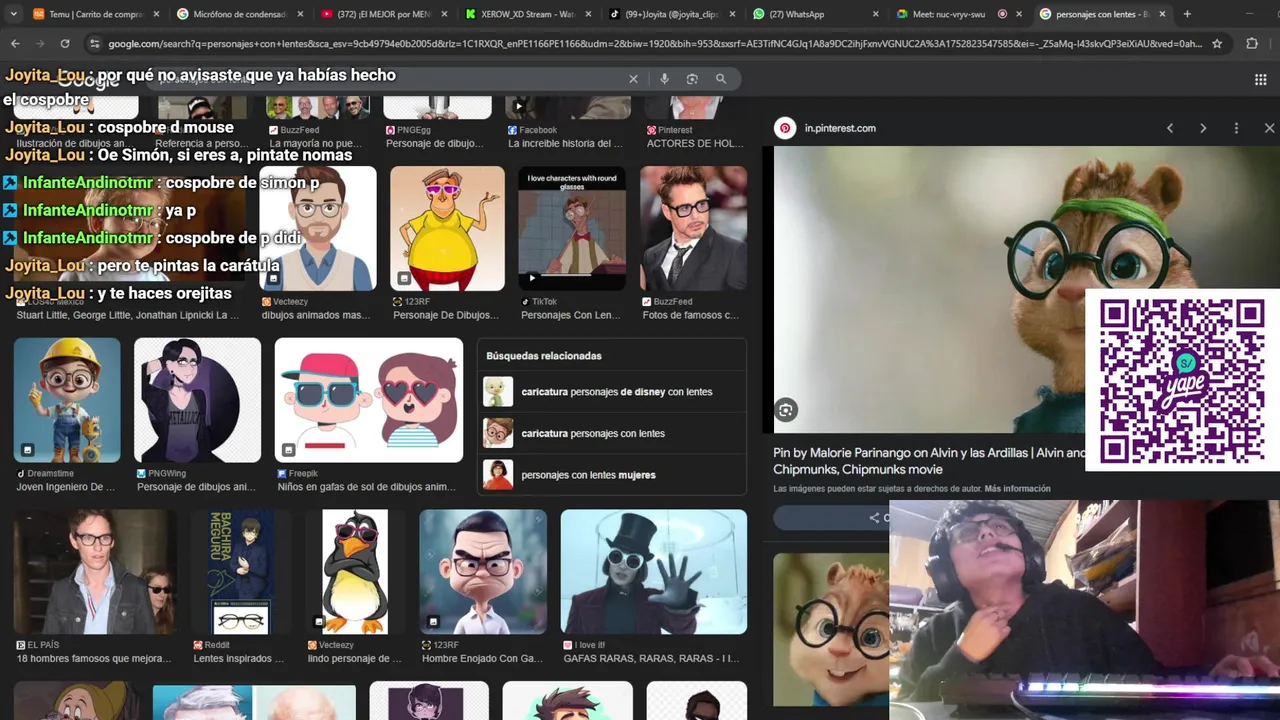This screenshot has width=1280, height=720.
Task: Open the angry man with glasses thumbnail
Action: [x=483, y=572]
